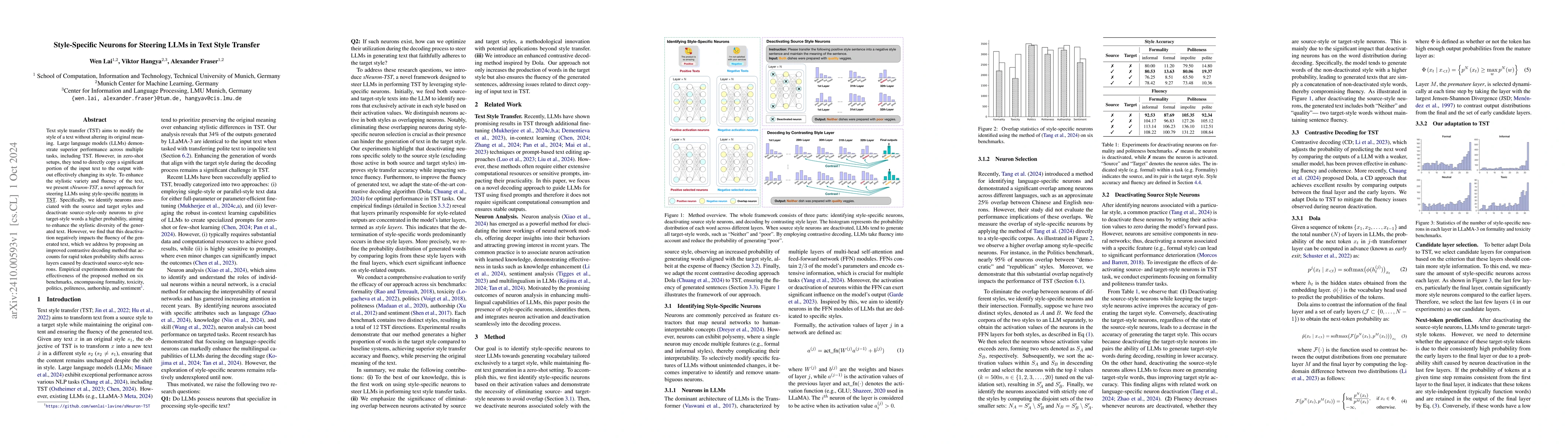Click the 'Decoding by Contrasting Style Layer' panel title

point(800,132)
